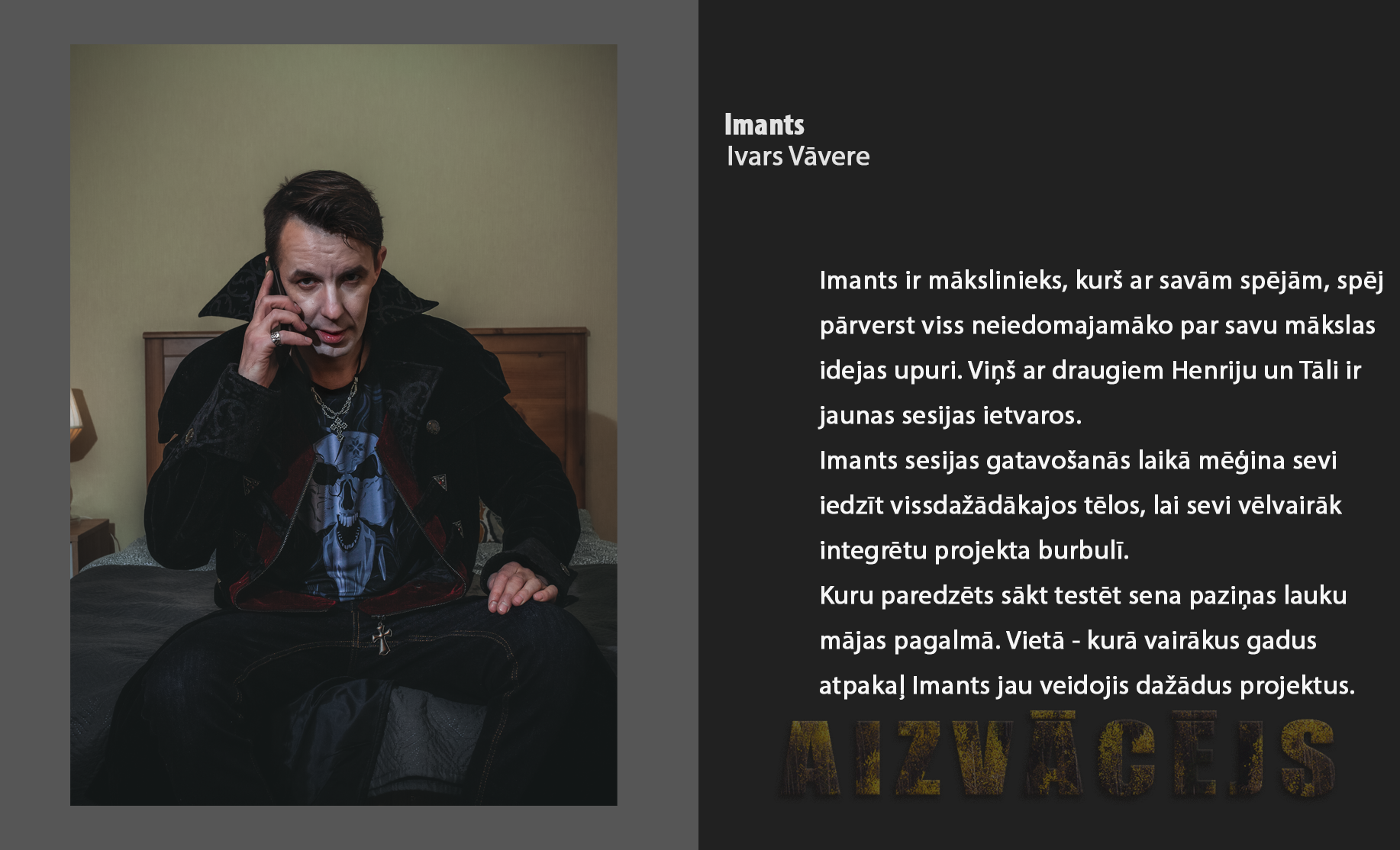The image size is (1400, 850).
Task: Click the phone held to his ear
Action: tap(276, 291)
